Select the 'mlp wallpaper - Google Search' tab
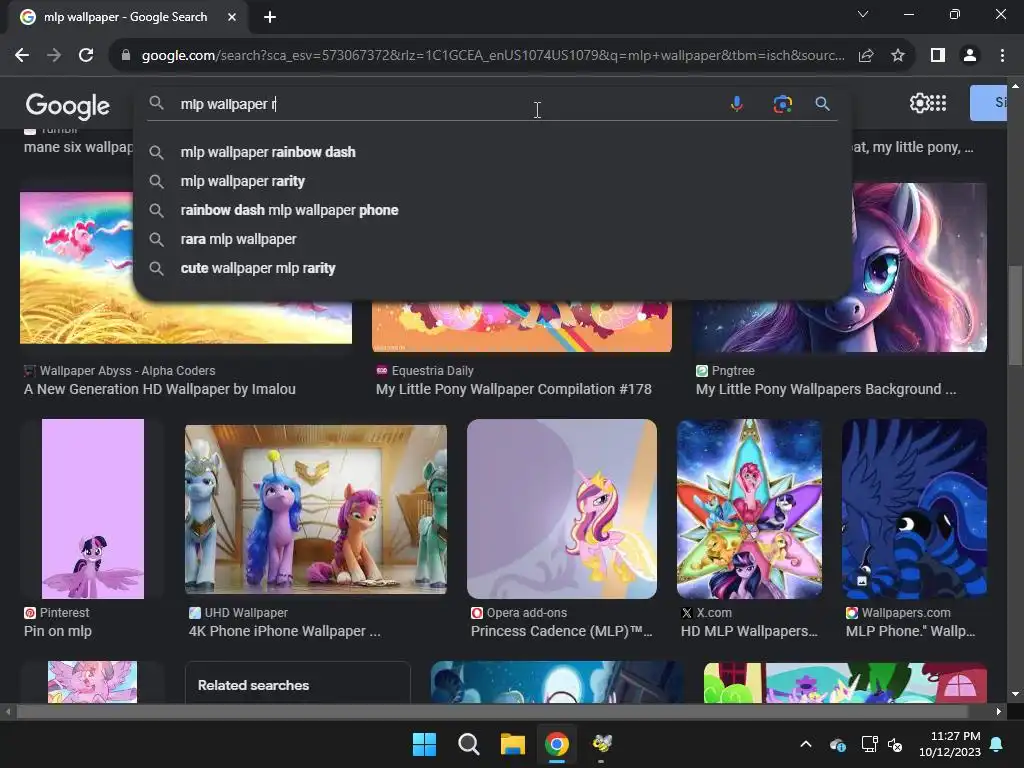The width and height of the screenshot is (1024, 768). 129,17
